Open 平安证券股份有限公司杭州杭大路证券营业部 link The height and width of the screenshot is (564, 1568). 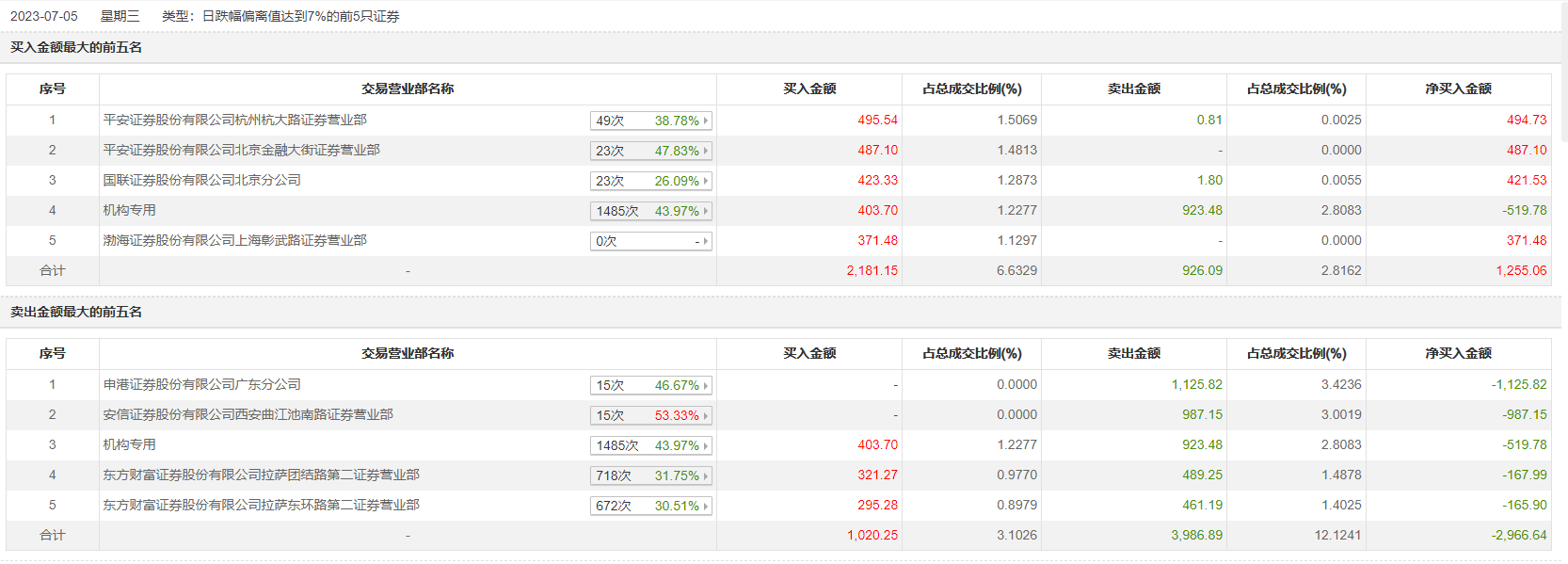234,120
